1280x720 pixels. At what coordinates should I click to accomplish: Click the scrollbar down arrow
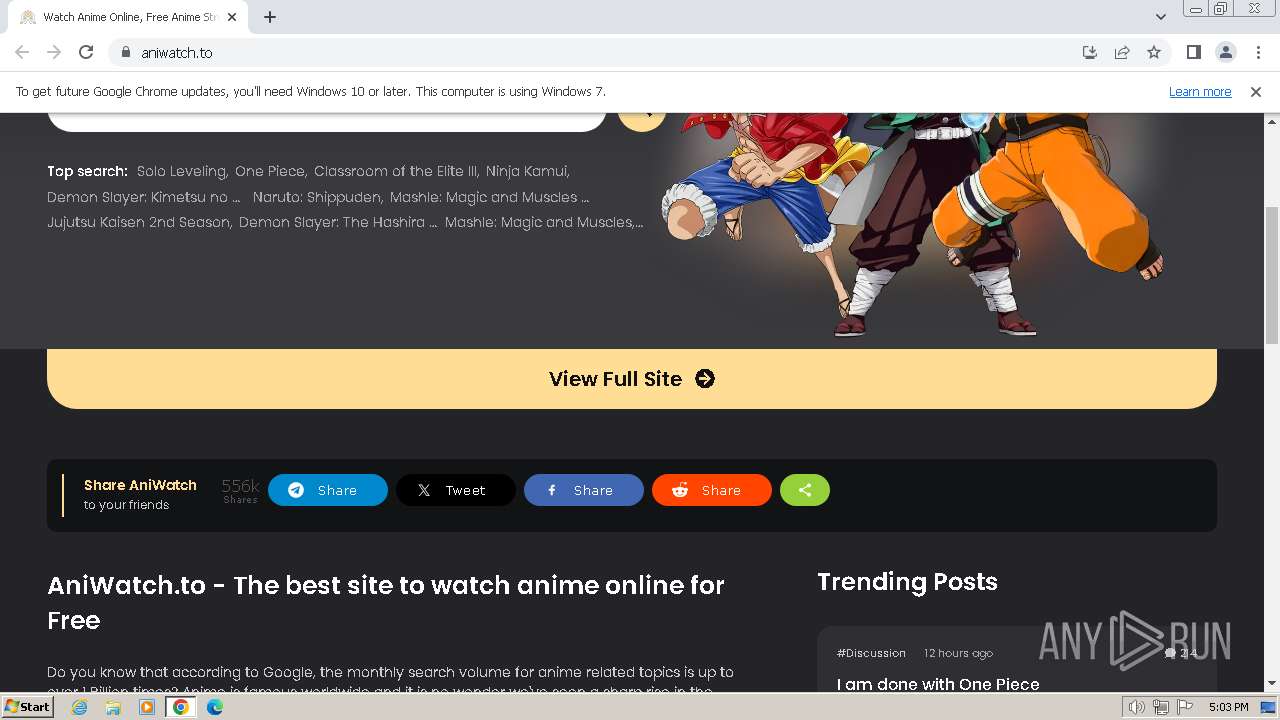coord(1272,684)
